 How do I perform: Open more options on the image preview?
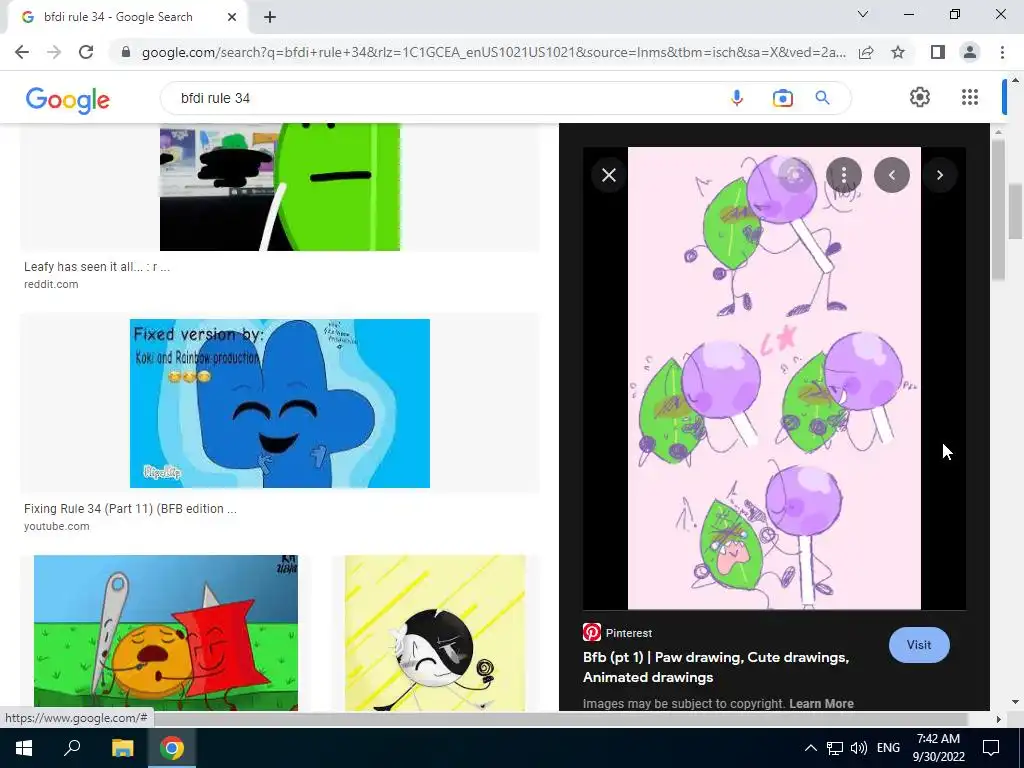tap(844, 174)
